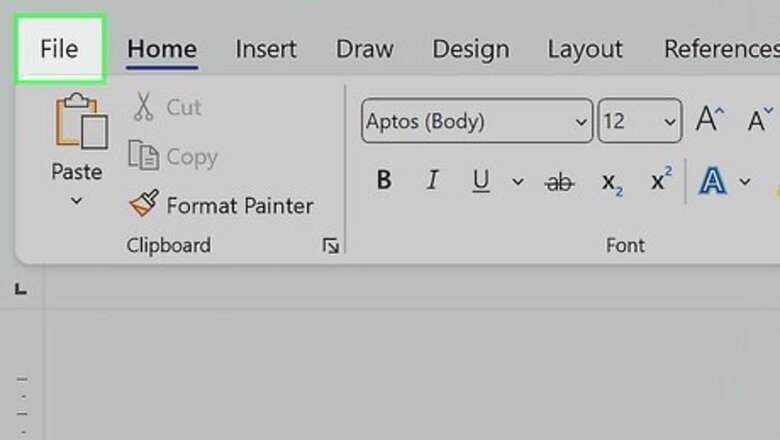780x440 pixels.
Task: Switch to the Insert tab
Action: click(265, 48)
